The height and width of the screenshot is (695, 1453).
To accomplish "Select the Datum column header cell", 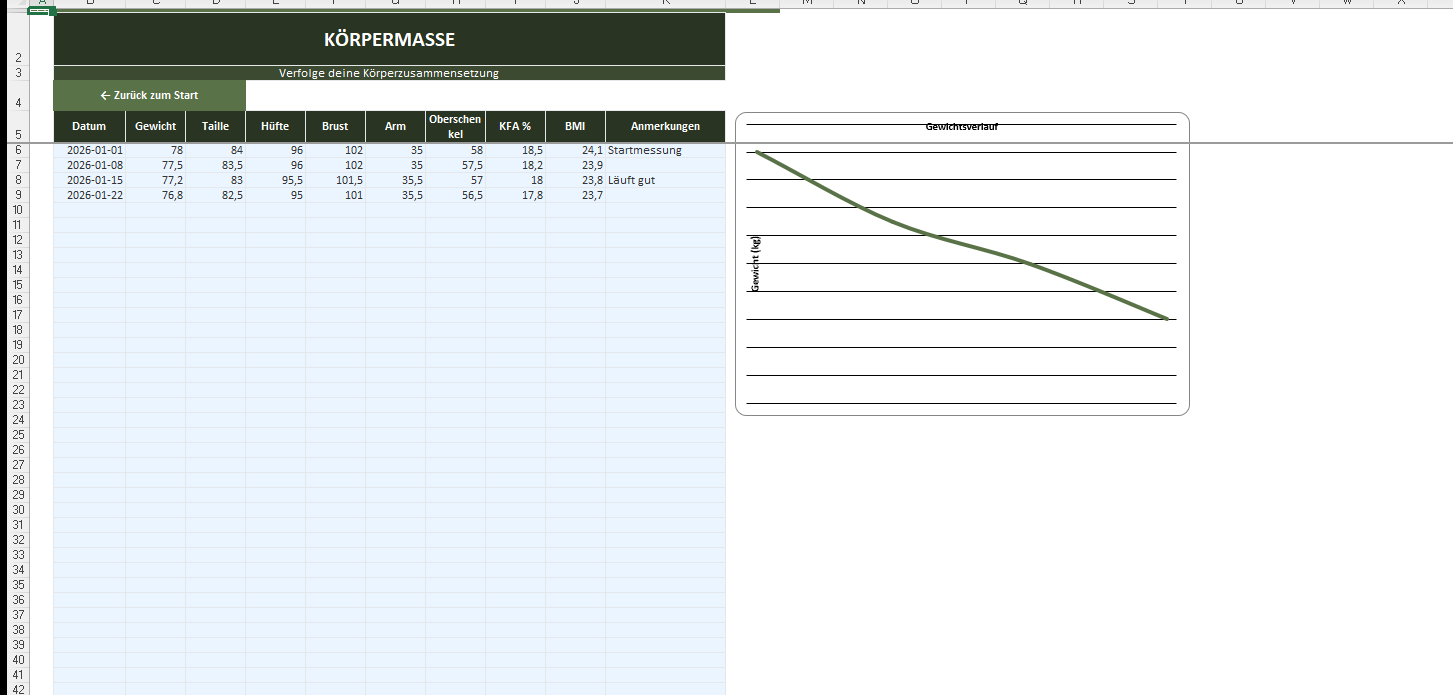I will pyautogui.click(x=89, y=127).
